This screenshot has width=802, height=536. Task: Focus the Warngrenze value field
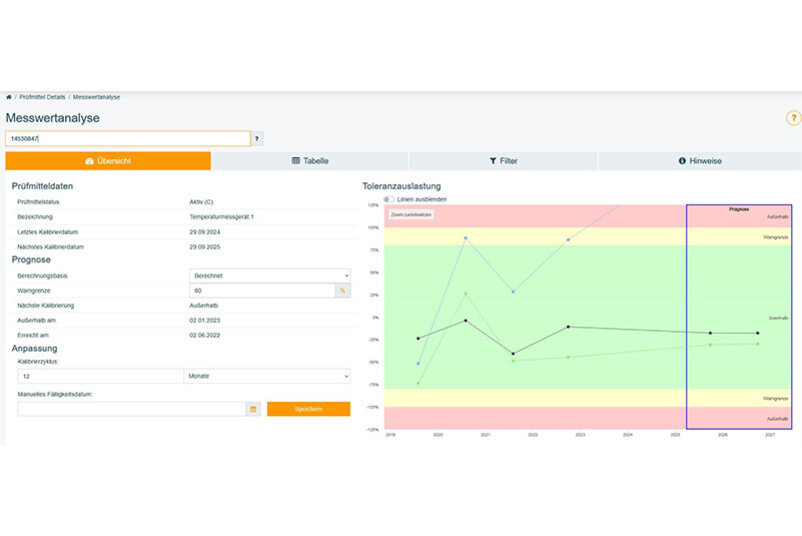(x=262, y=291)
